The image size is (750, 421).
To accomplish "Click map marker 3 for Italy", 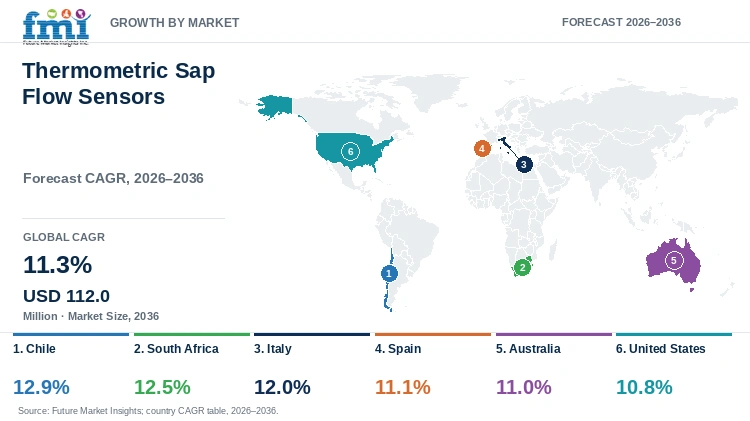I will tap(524, 165).
